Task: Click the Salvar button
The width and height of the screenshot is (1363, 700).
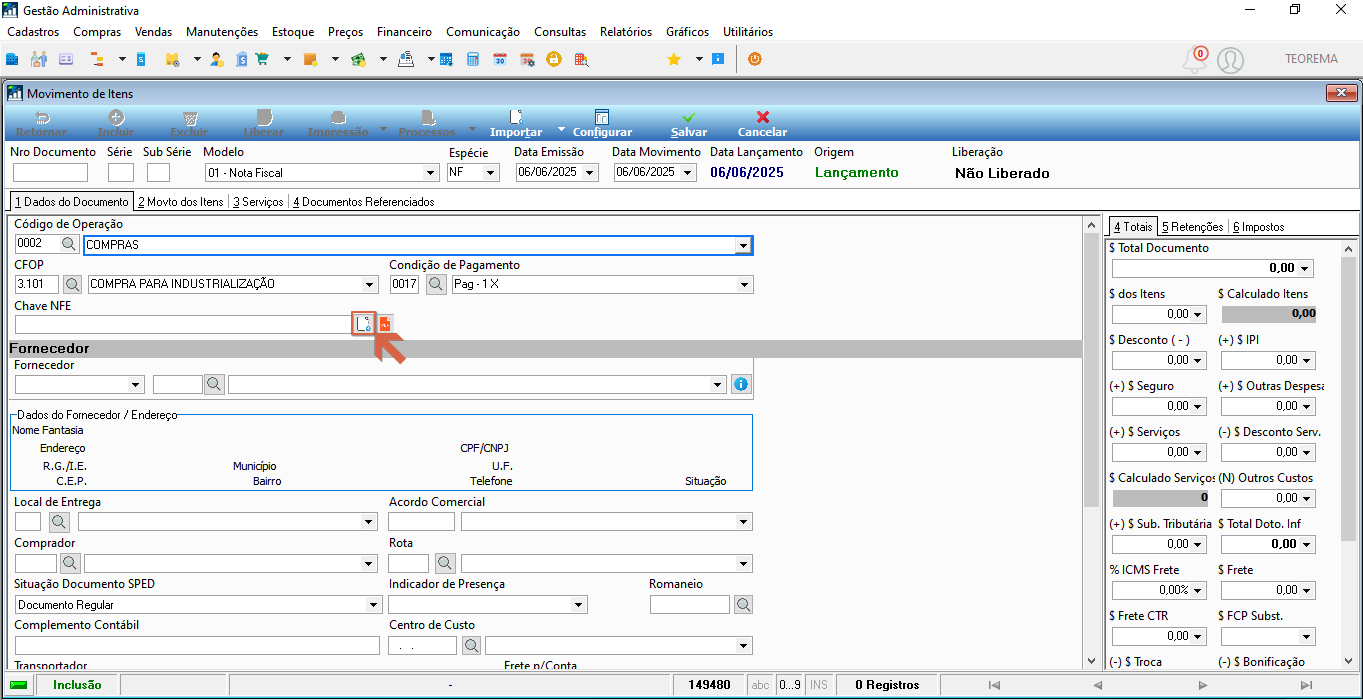Action: point(689,124)
